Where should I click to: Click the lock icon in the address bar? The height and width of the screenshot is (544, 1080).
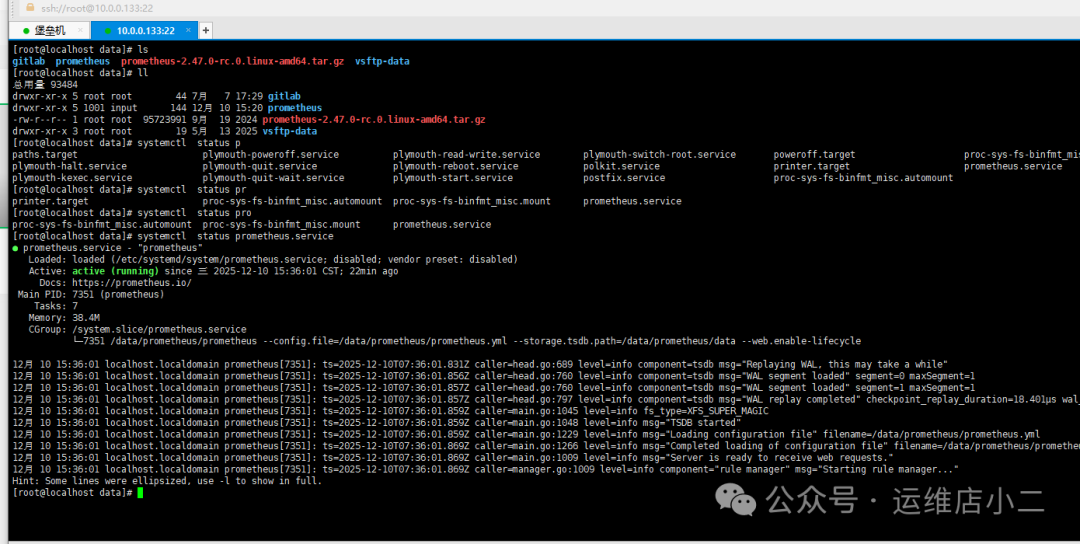click(30, 8)
